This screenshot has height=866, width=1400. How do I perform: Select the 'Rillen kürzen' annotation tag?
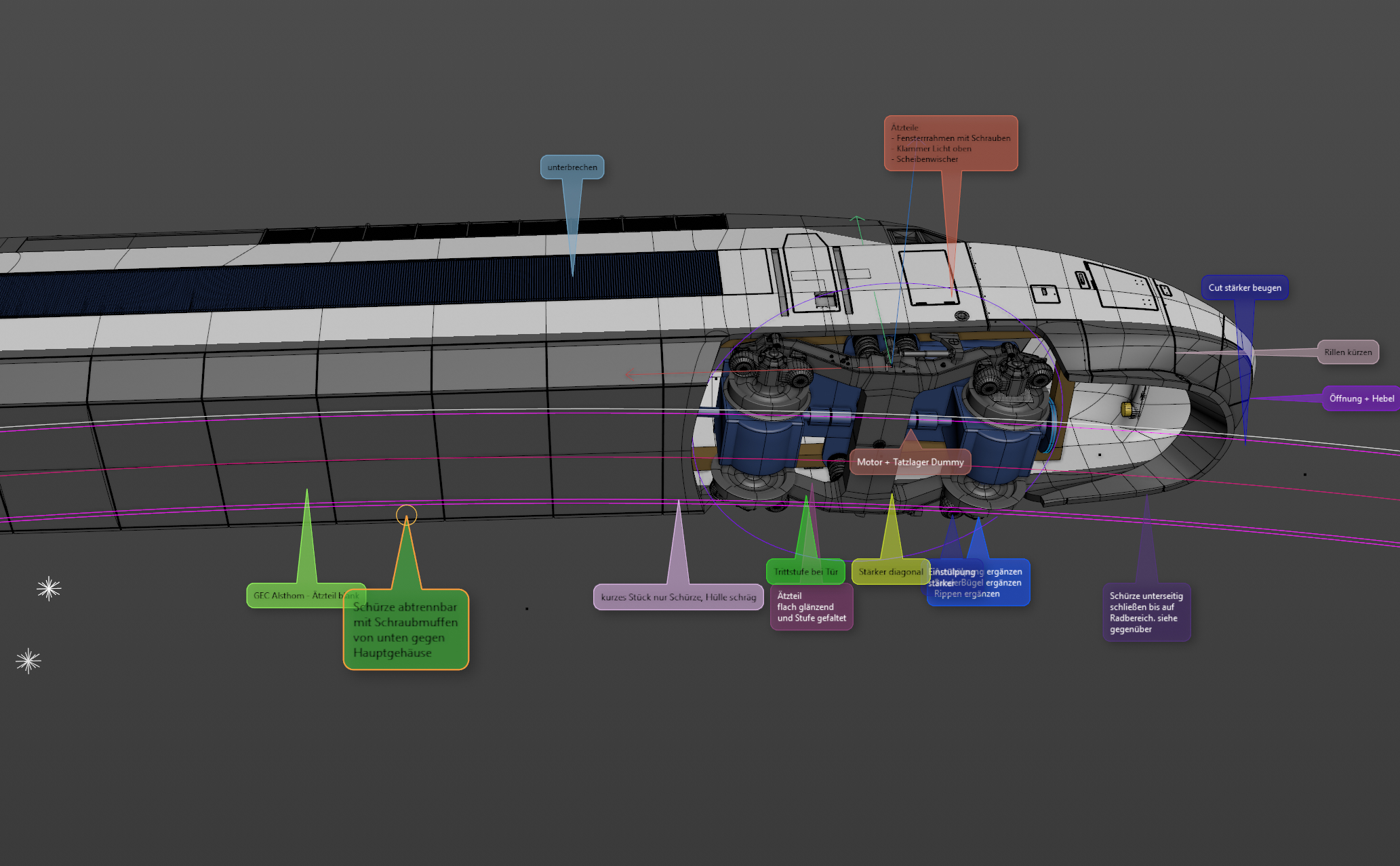click(x=1348, y=352)
